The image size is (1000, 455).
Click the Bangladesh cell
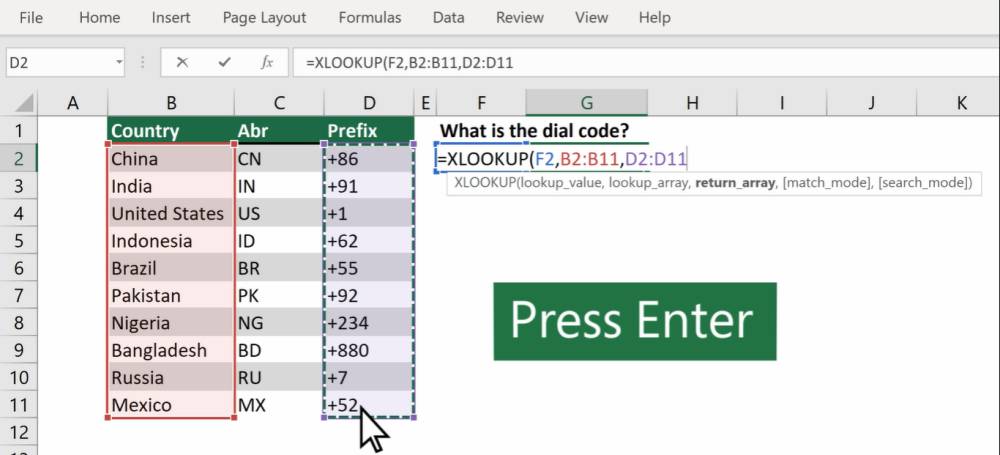[x=170, y=350]
